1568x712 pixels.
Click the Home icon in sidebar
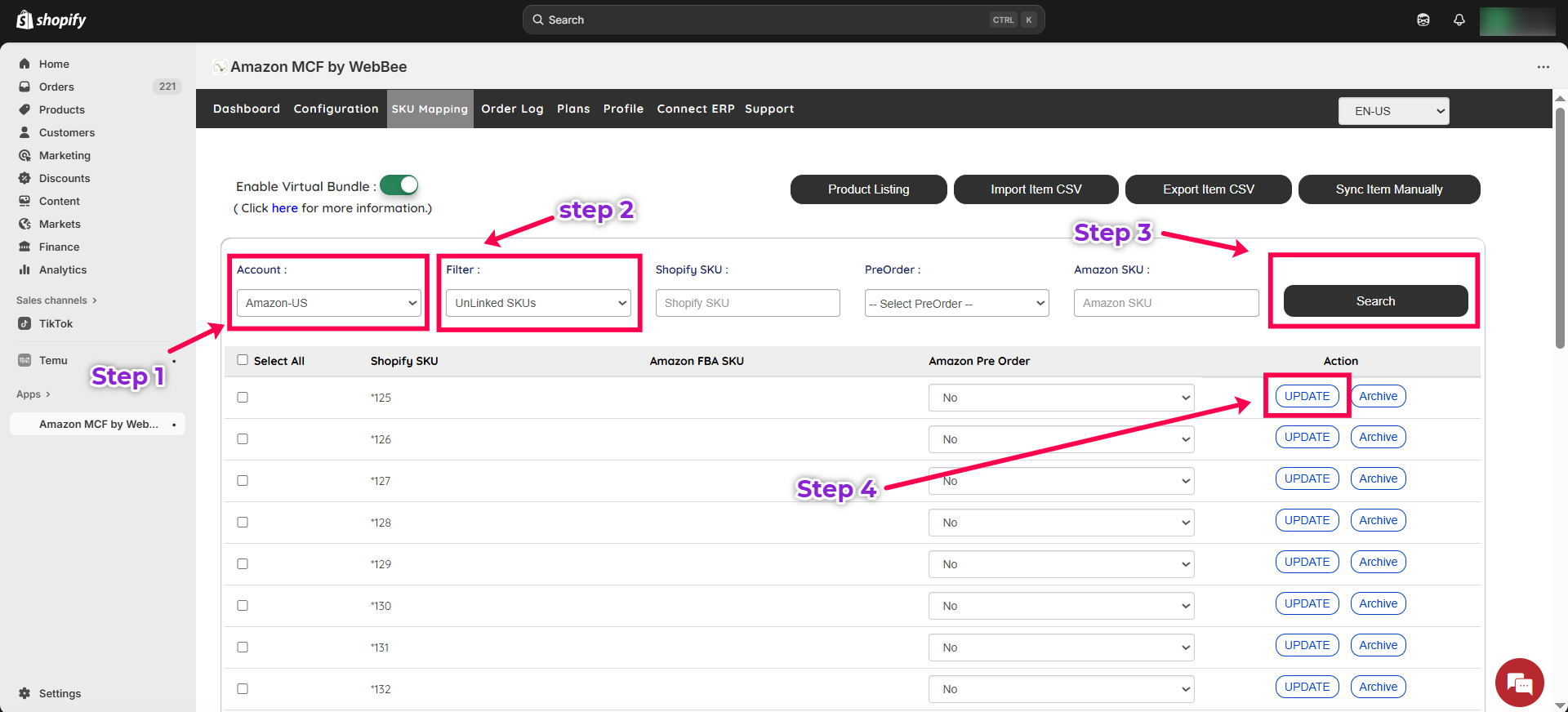(24, 64)
